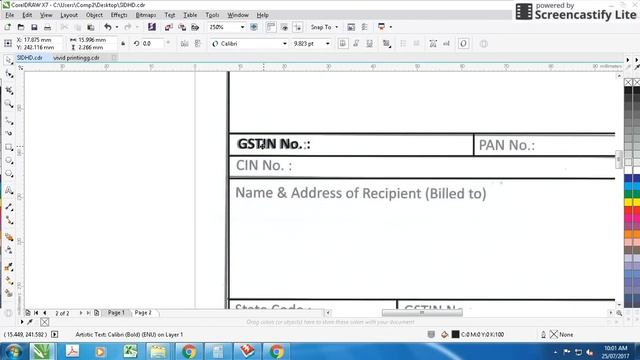The image size is (640, 360).
Task: Switch to Page 1 tab
Action: 116,313
